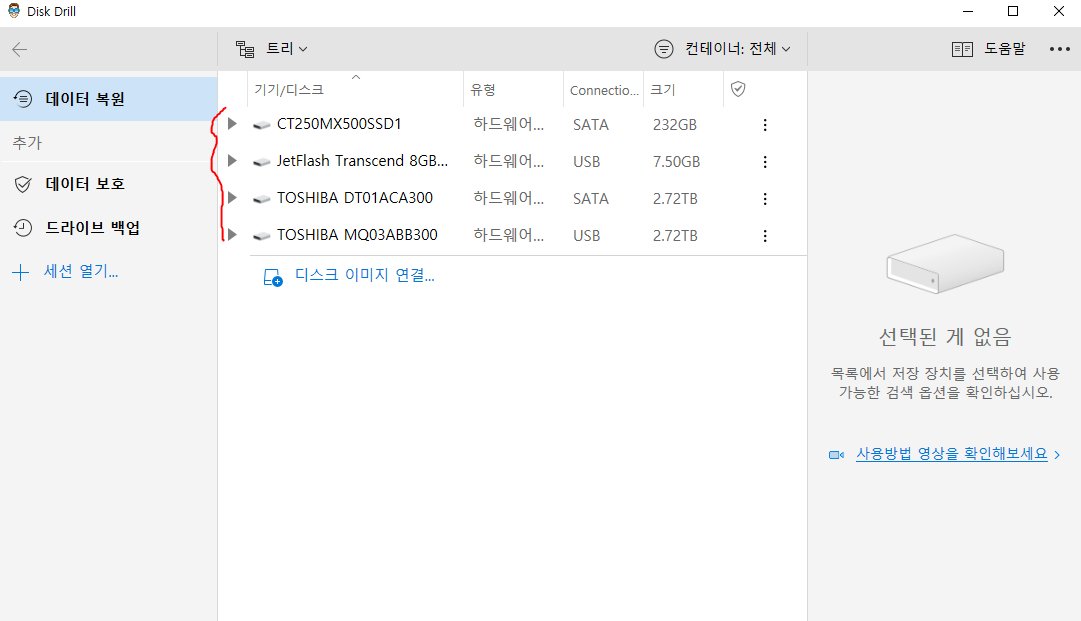Switch to the 드라이브 백업 section
Image resolution: width=1081 pixels, height=621 pixels.
click(x=90, y=227)
